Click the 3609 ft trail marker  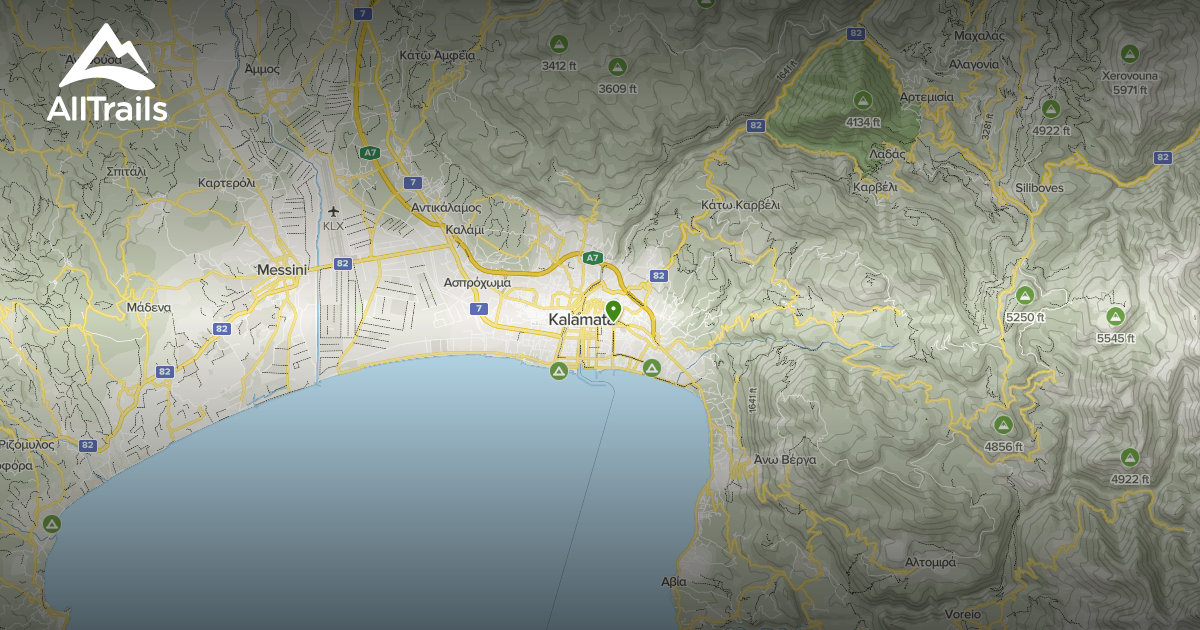(618, 66)
